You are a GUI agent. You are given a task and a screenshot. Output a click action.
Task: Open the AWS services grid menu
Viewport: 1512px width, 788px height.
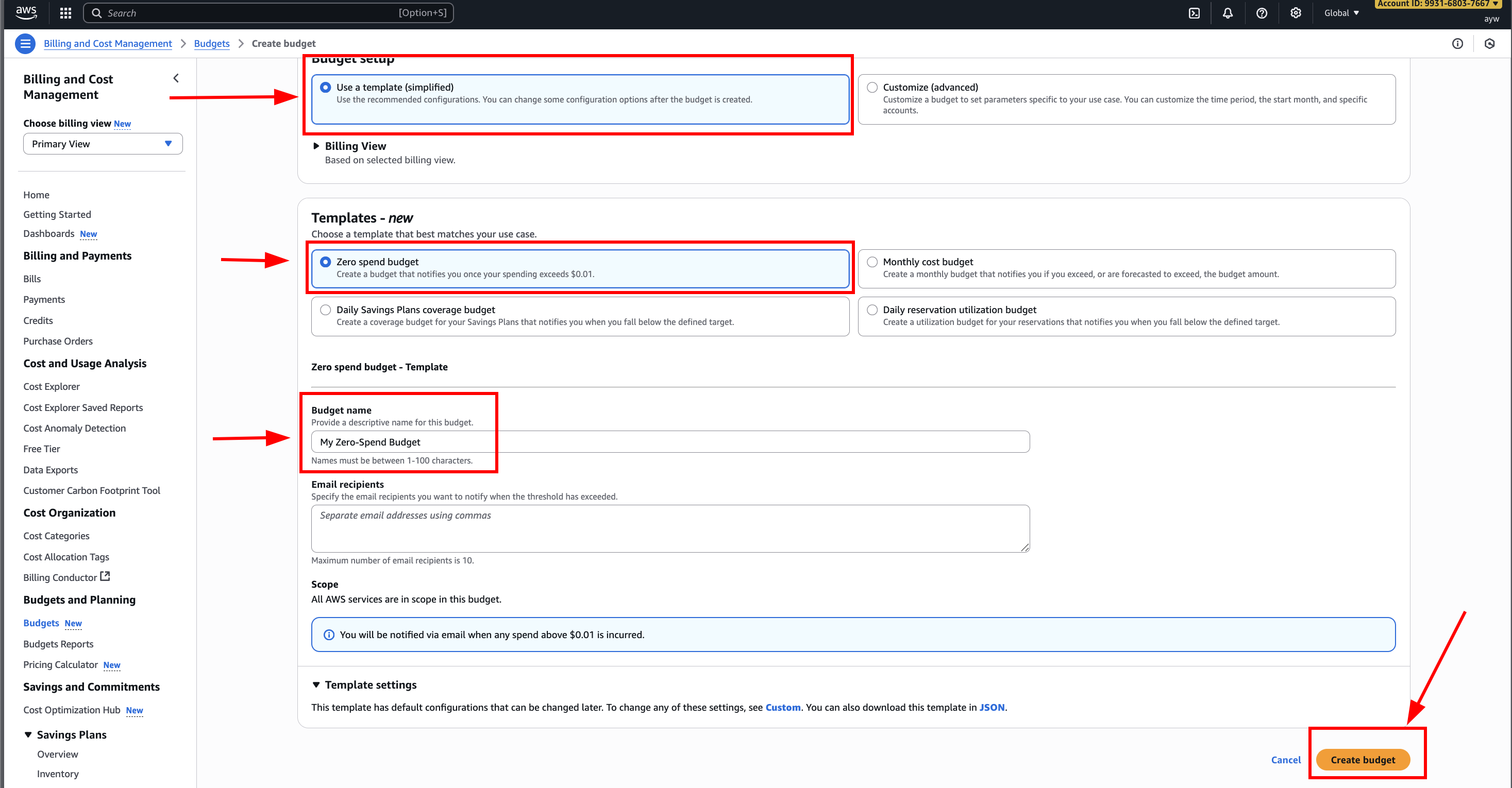point(66,13)
